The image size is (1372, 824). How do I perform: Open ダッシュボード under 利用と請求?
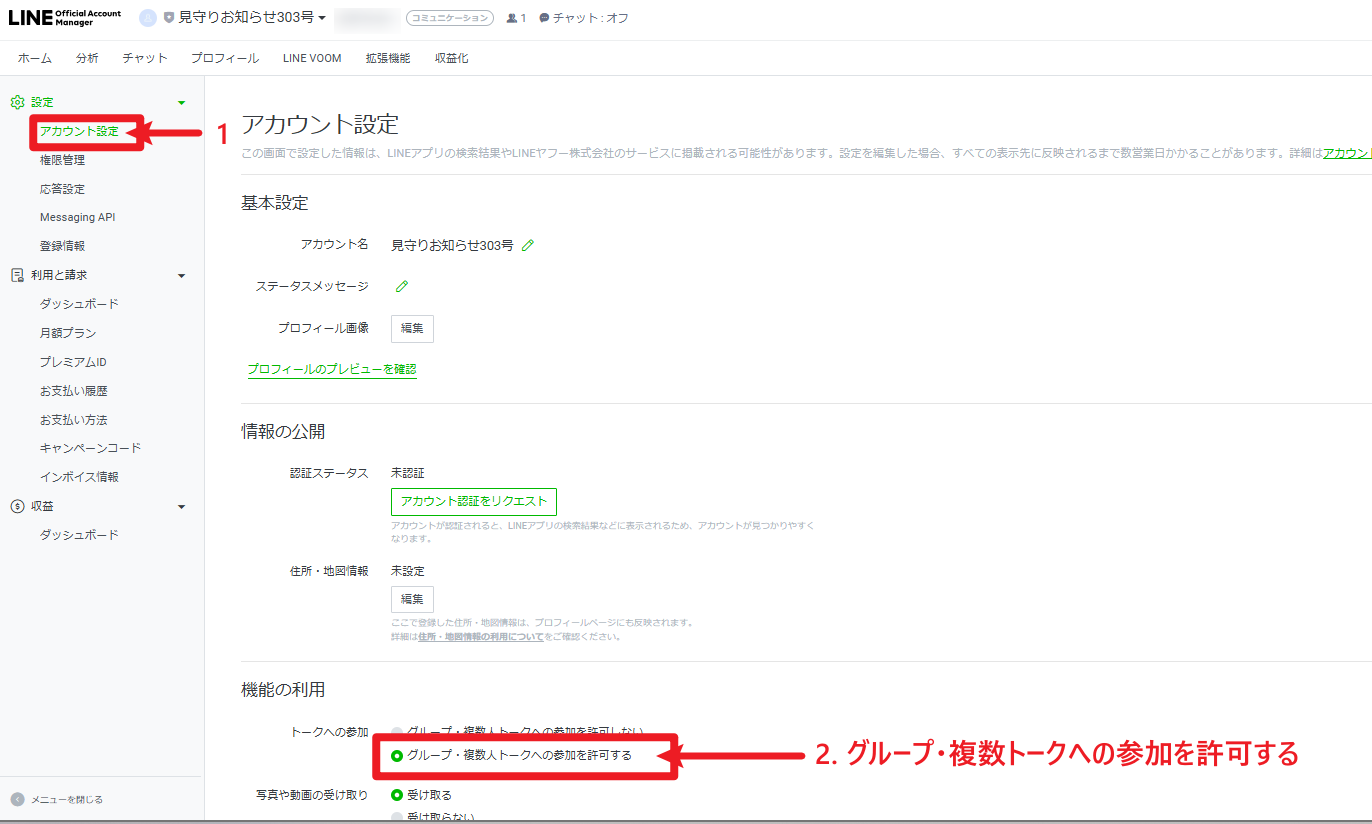79,304
